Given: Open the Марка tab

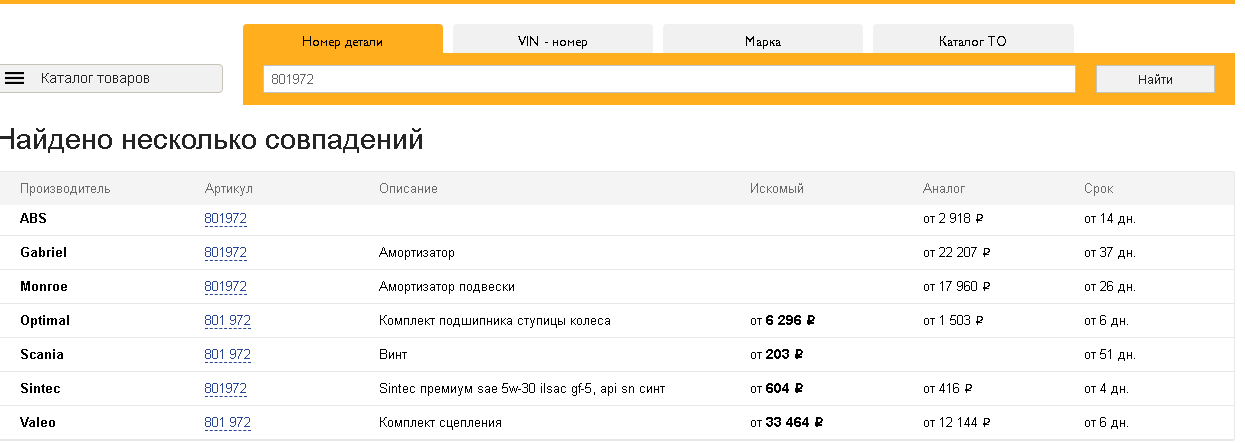Looking at the screenshot, I should pos(762,41).
